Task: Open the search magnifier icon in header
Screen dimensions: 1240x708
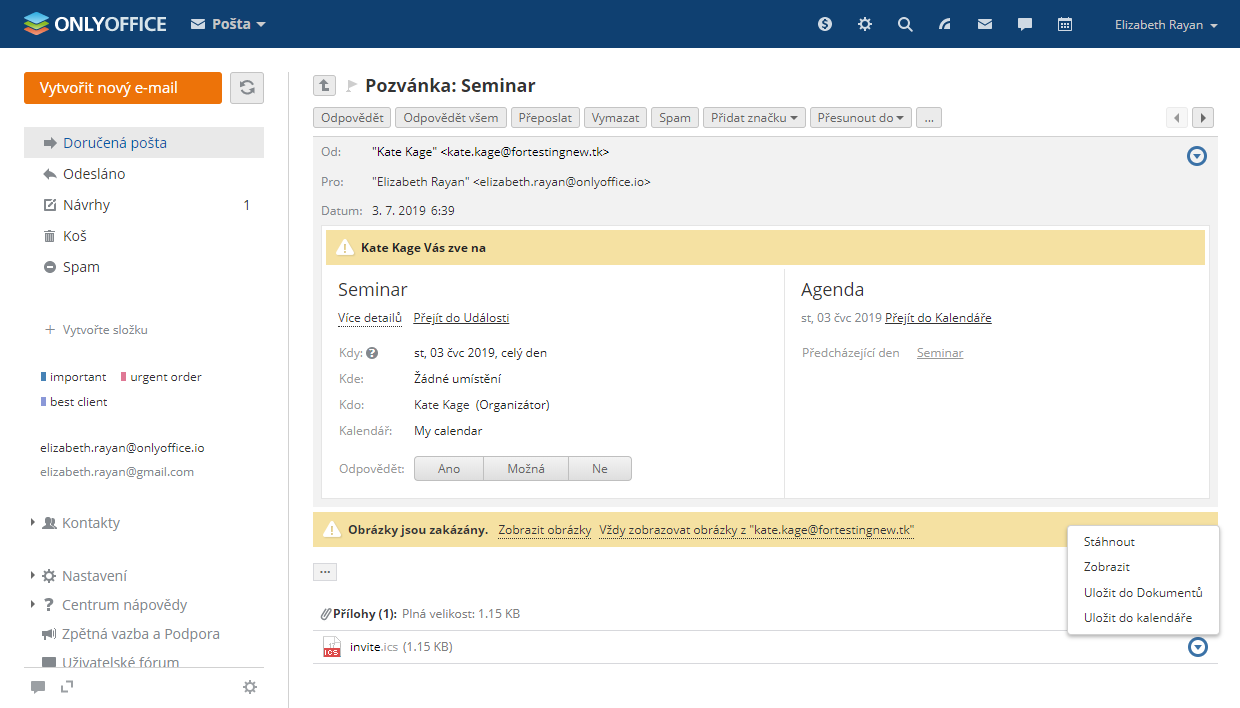Action: (905, 25)
